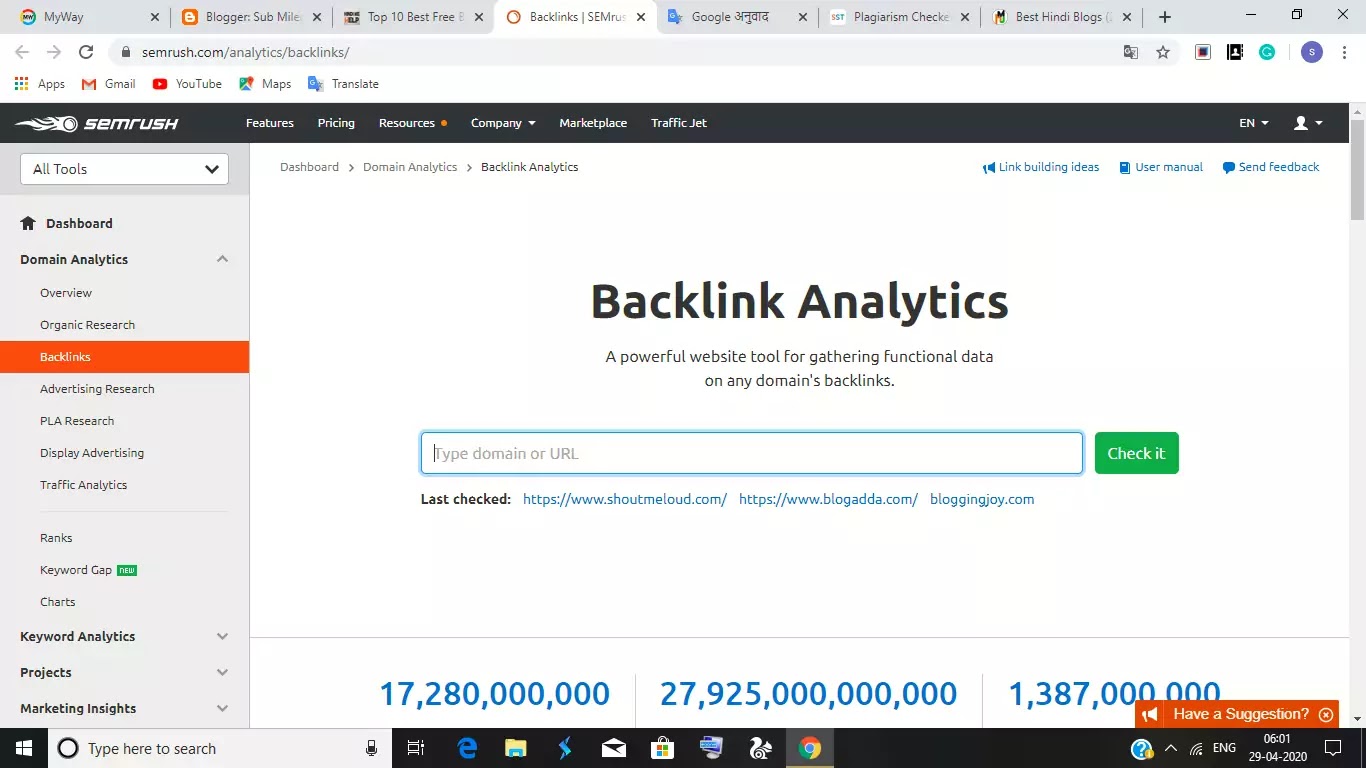Open Overview in the sidebar
This screenshot has width=1366, height=768.
[66, 293]
